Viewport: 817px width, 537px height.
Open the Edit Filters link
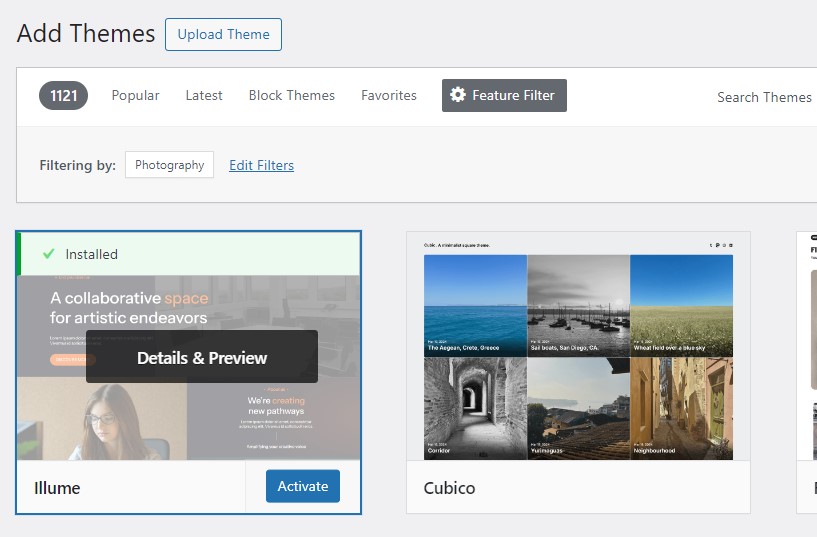click(262, 165)
